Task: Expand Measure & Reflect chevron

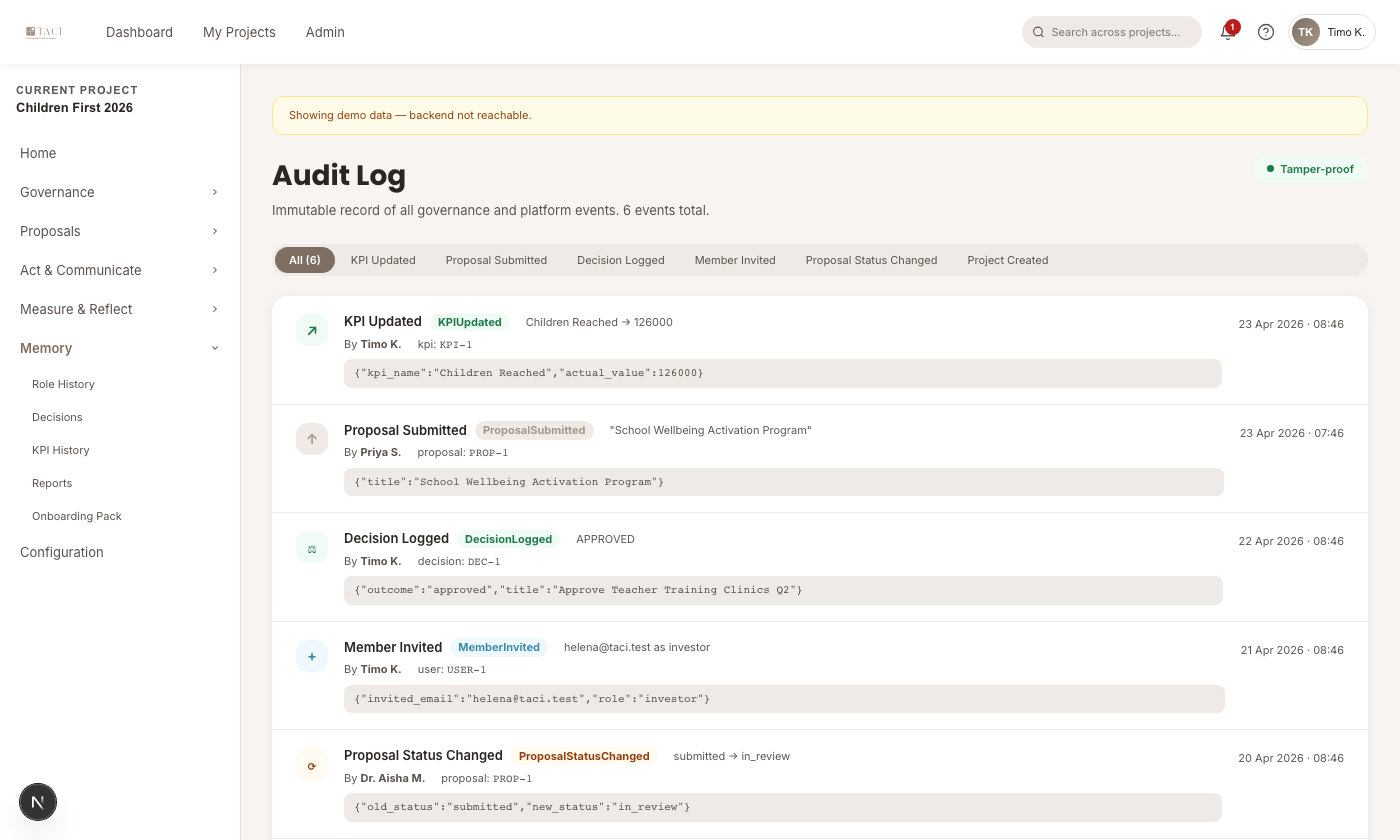Action: (x=214, y=309)
